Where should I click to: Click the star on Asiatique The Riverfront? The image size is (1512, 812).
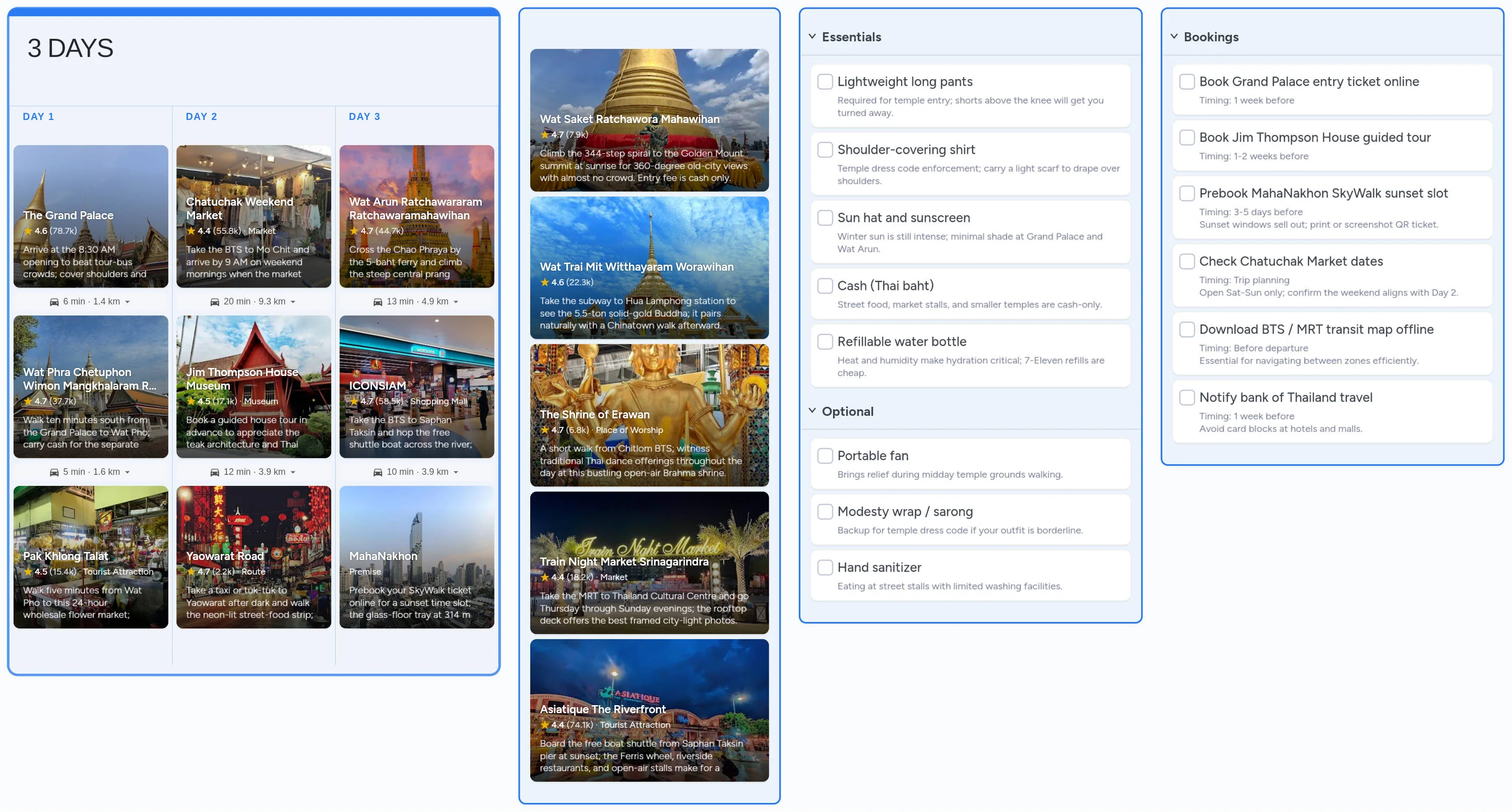545,724
